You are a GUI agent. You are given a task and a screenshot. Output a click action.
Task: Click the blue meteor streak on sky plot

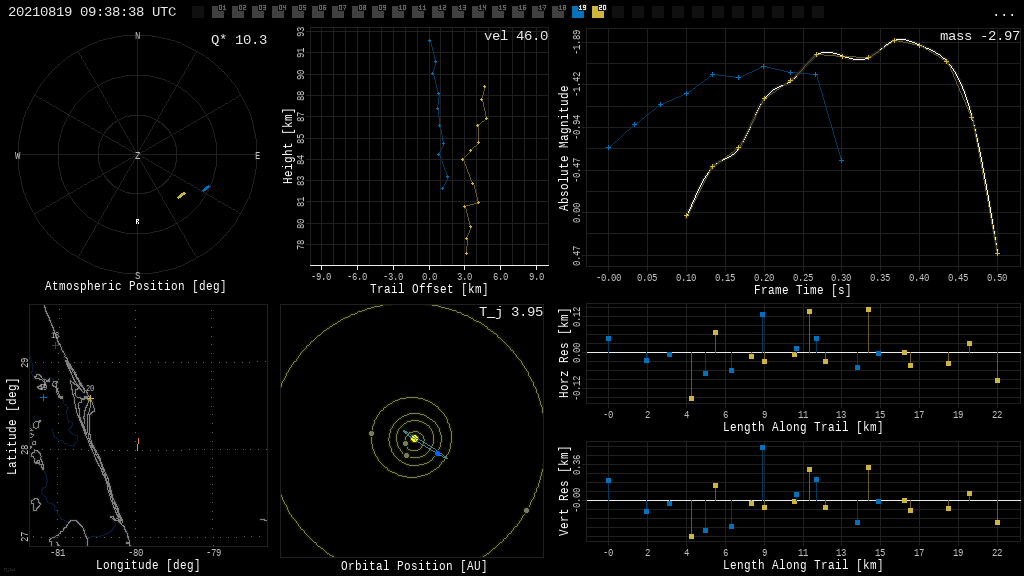(206, 188)
